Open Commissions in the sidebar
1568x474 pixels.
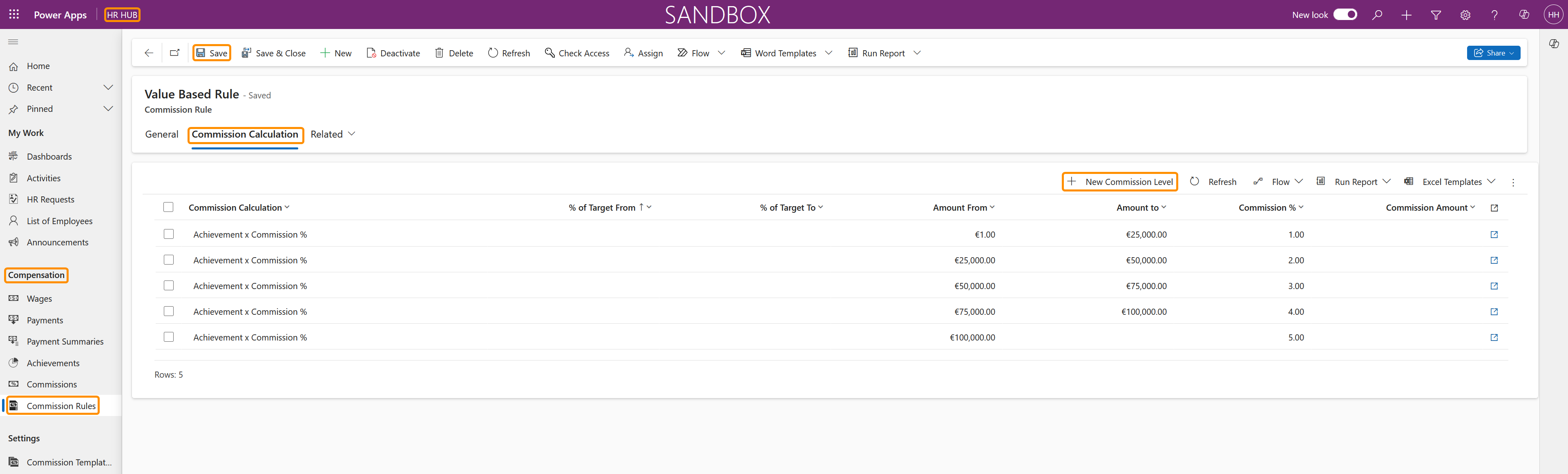[x=52, y=385]
